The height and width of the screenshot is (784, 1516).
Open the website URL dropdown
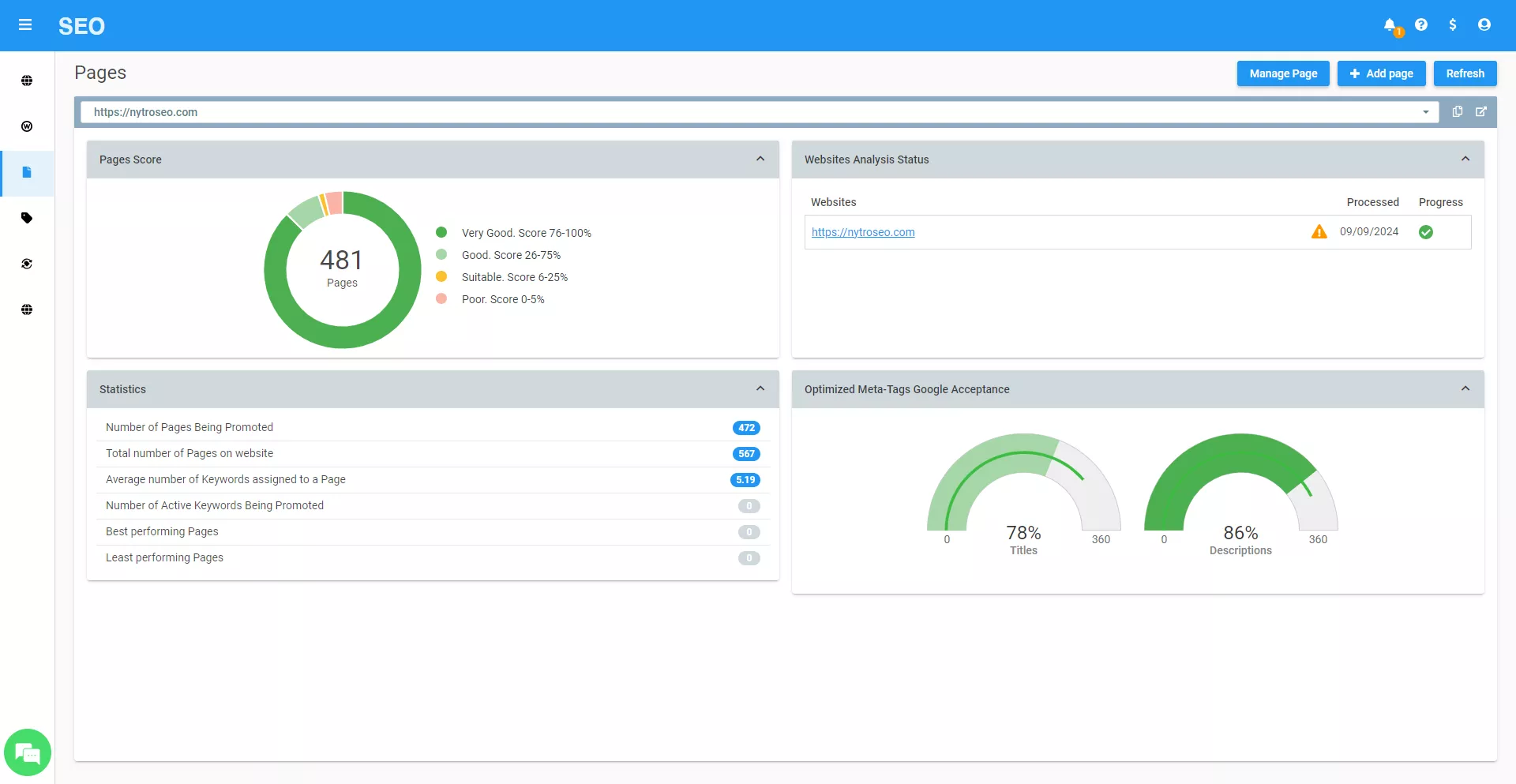[1426, 112]
